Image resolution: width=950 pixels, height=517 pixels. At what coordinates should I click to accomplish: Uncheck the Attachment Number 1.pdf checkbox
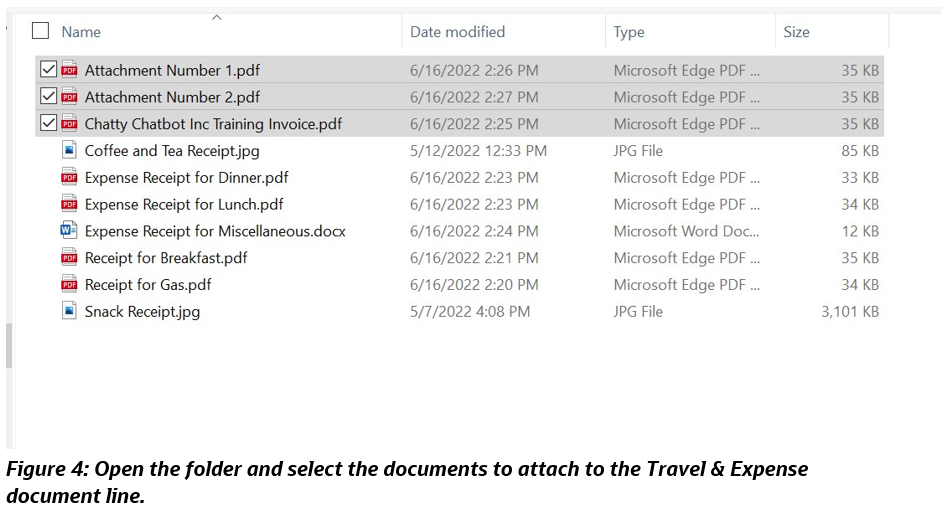tap(47, 70)
